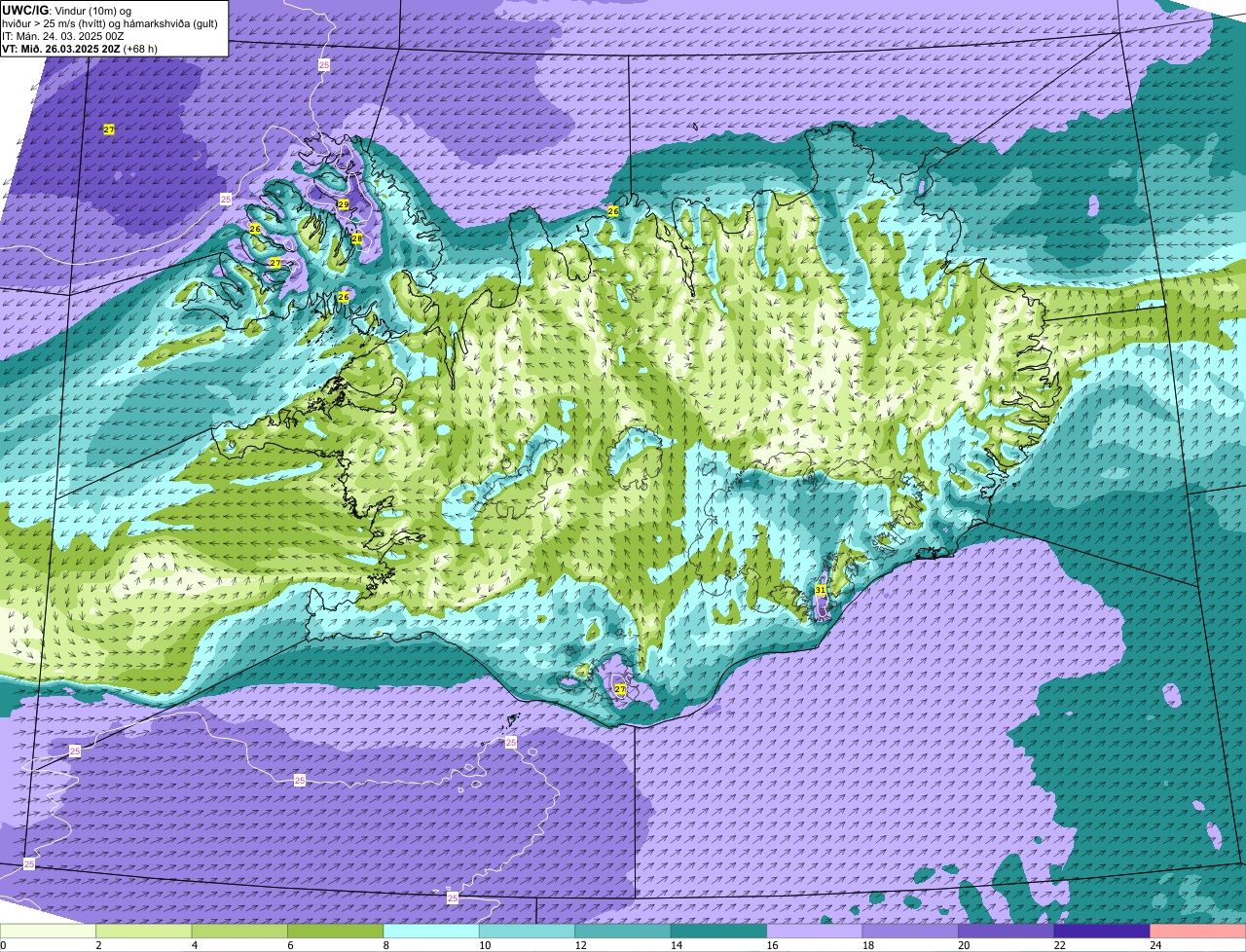Click the 18–20 m/s light purple legend swatch
1246x952 pixels.
911,931
